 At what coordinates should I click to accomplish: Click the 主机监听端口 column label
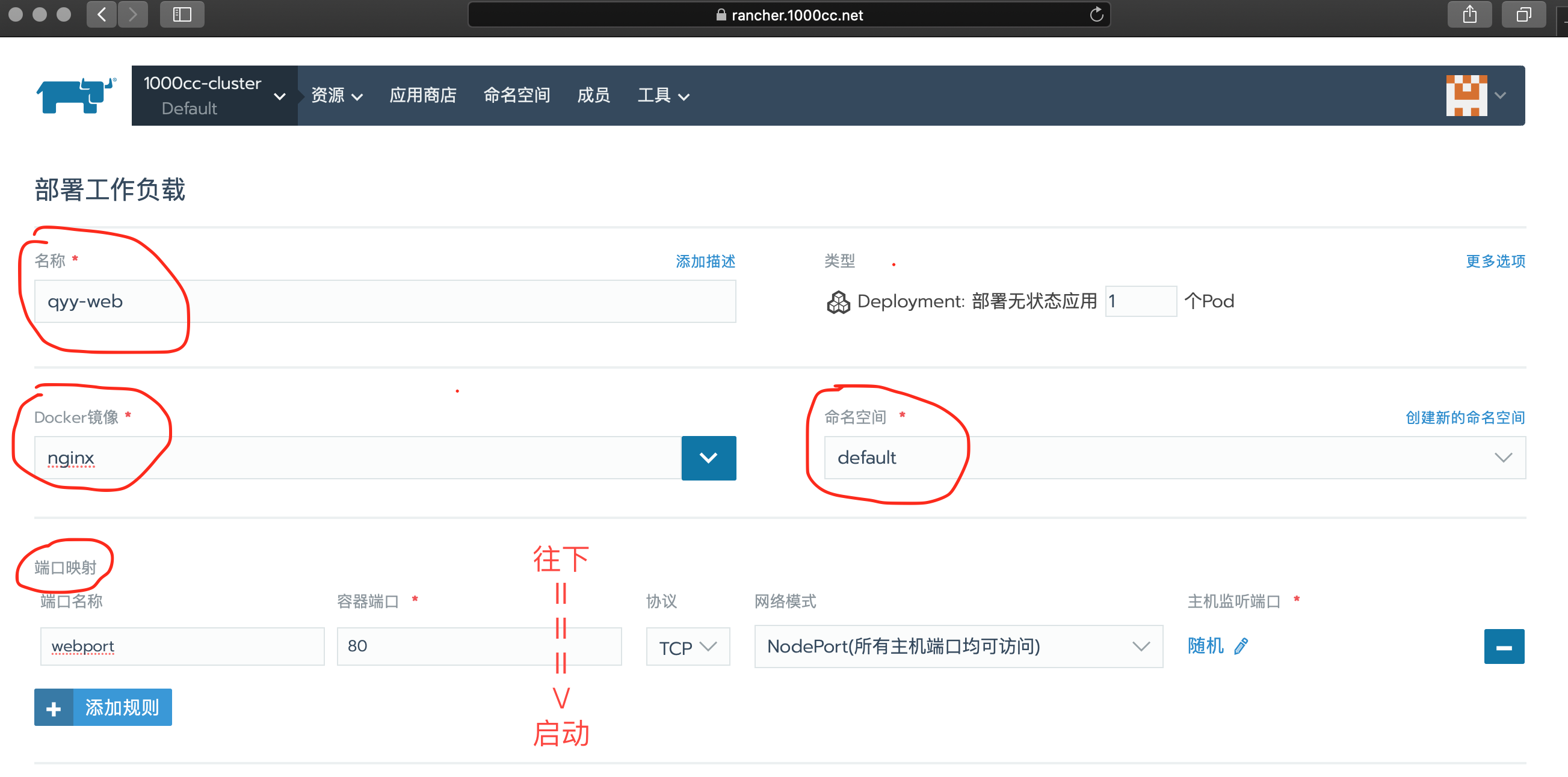tap(1234, 601)
